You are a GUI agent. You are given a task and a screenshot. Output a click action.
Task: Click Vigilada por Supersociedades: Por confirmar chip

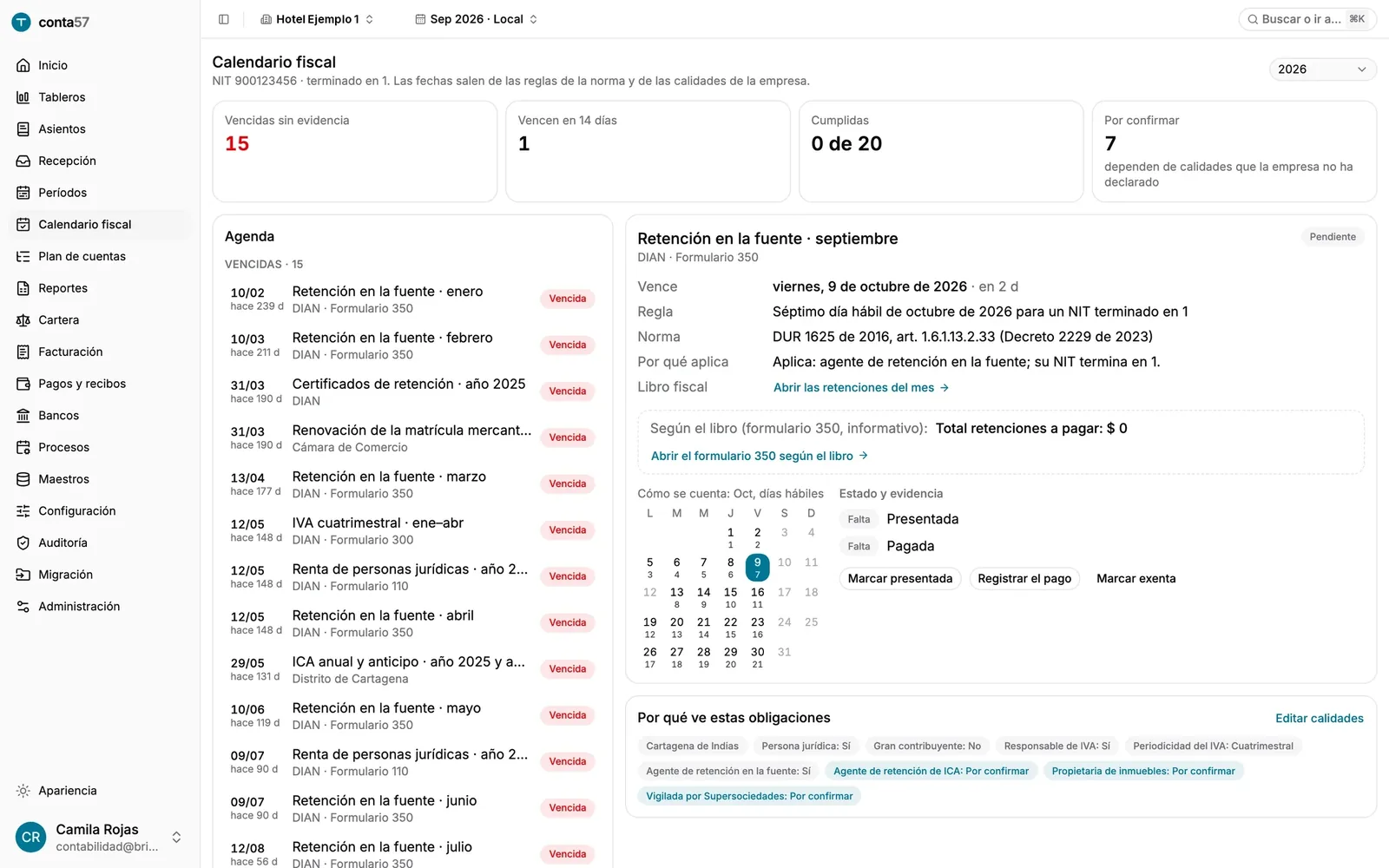click(x=749, y=796)
